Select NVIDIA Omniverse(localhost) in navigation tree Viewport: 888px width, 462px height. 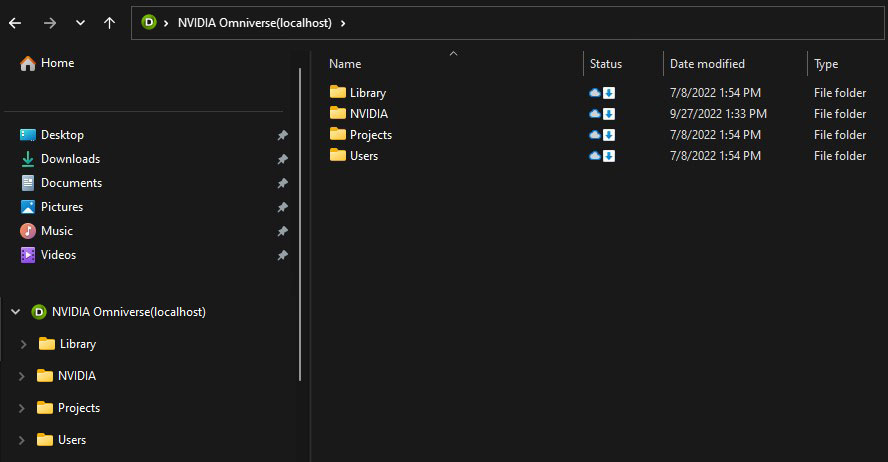(129, 312)
